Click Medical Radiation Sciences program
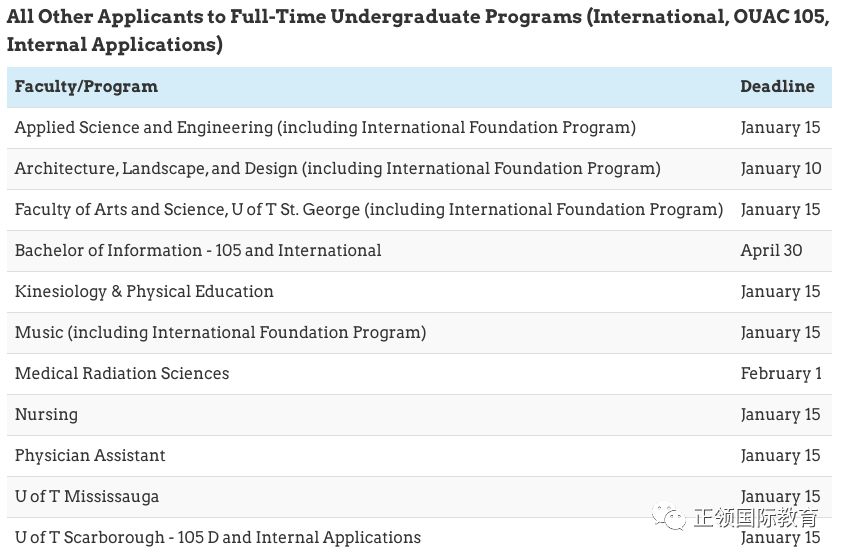 click(x=122, y=373)
